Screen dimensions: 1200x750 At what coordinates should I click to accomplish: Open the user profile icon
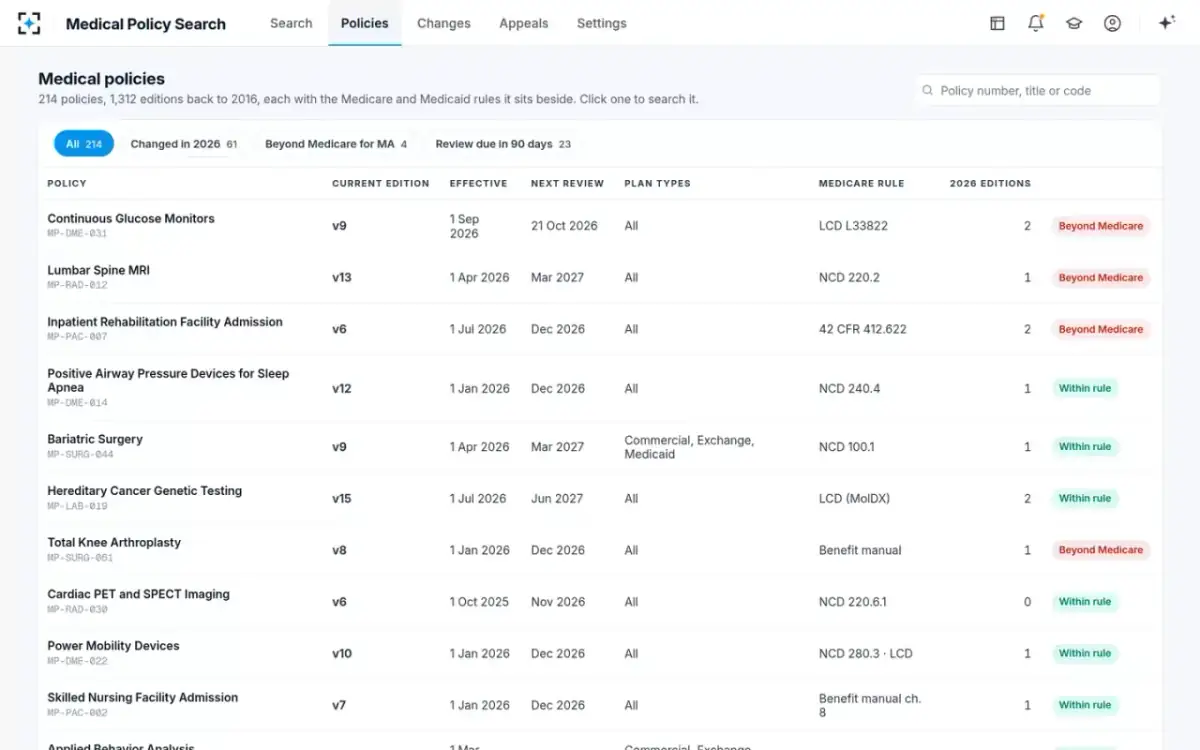pos(1112,23)
